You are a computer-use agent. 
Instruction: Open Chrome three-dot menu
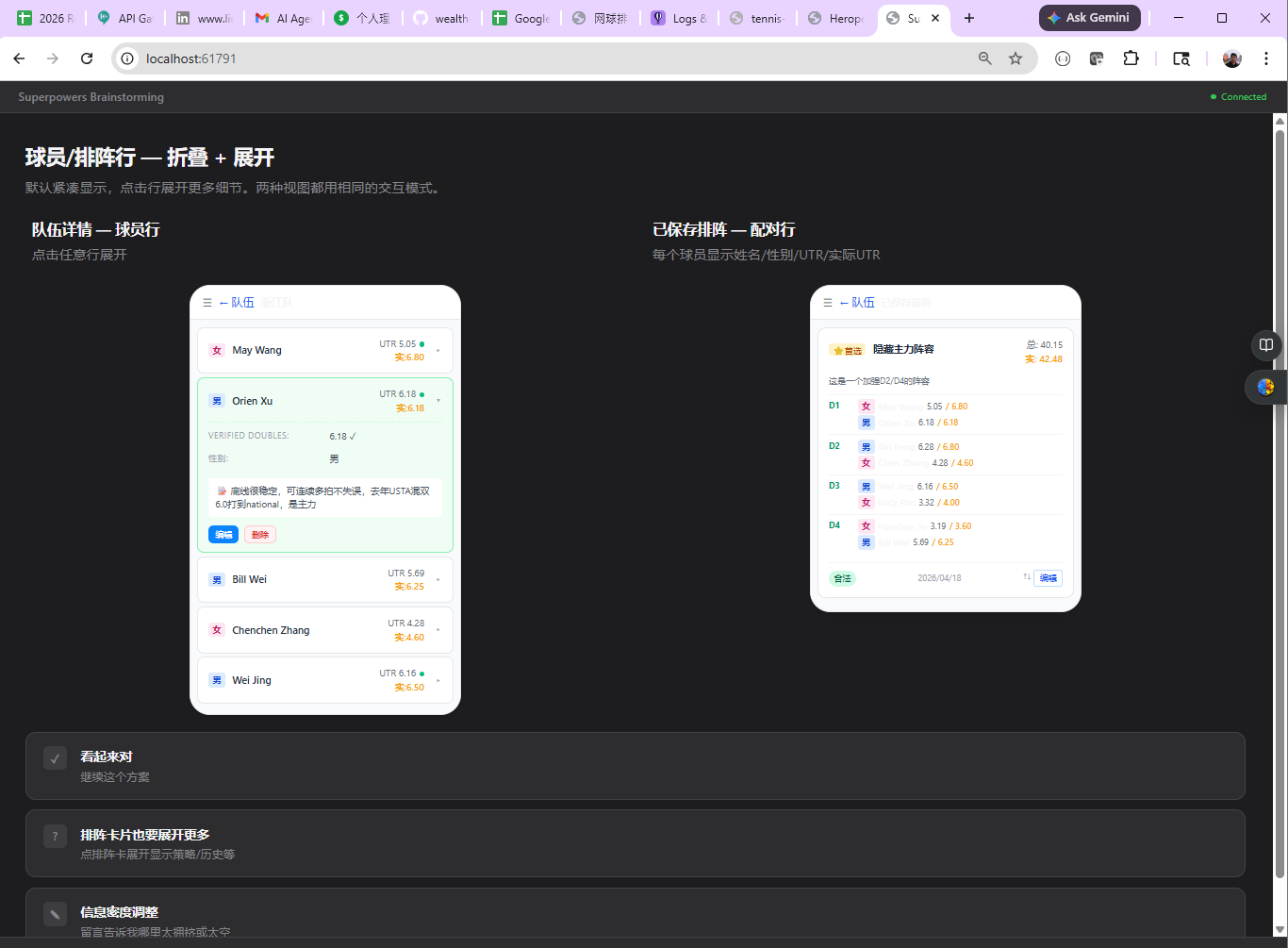pos(1266,58)
